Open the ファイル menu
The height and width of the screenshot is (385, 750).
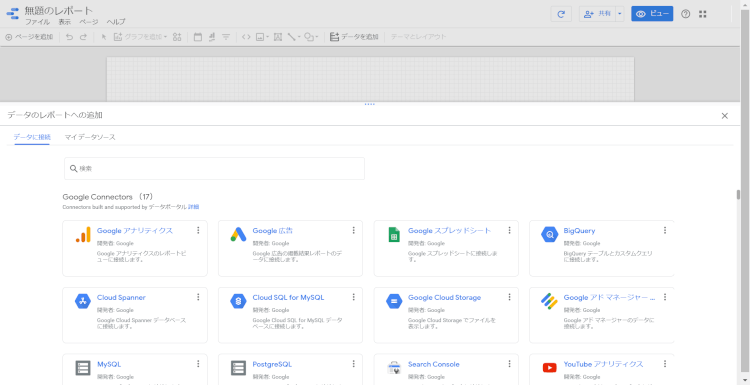pyautogui.click(x=37, y=22)
